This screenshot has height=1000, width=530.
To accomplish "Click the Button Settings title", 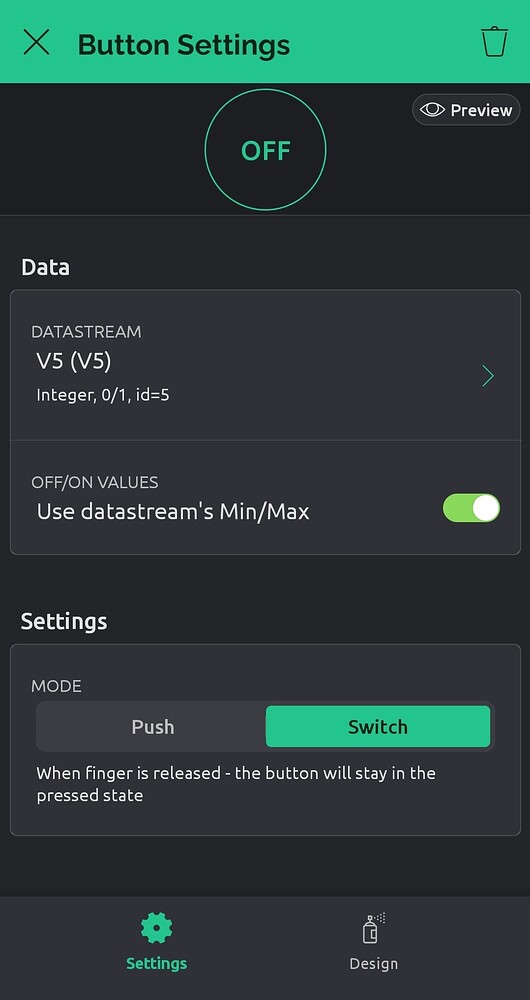I will [x=184, y=45].
